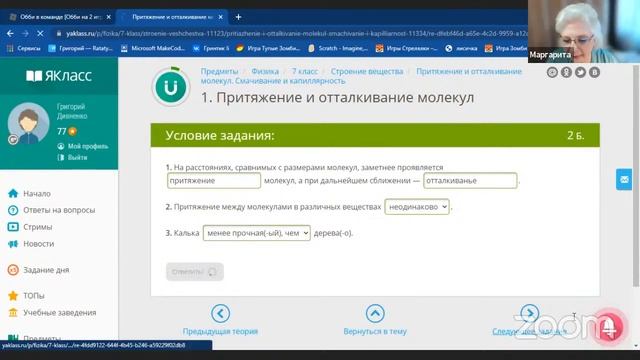Click the house icon beside Начало
Screen dimensions: 640x360
pyautogui.click(x=13, y=193)
